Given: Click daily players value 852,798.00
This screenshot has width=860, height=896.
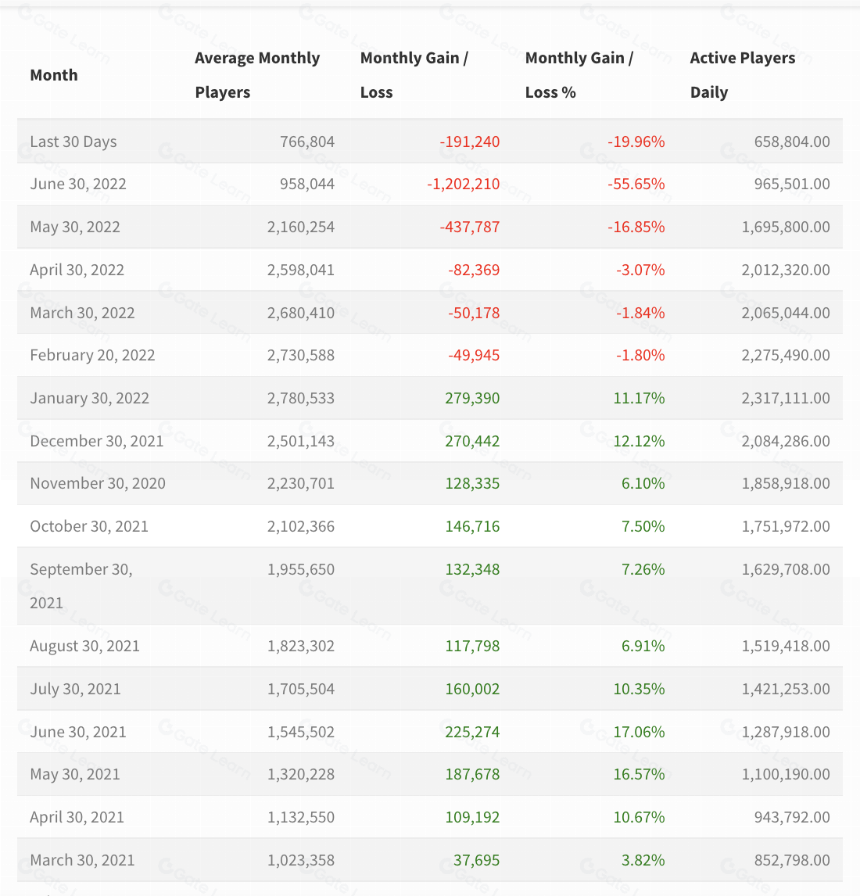Looking at the screenshot, I should pyautogui.click(x=792, y=860).
